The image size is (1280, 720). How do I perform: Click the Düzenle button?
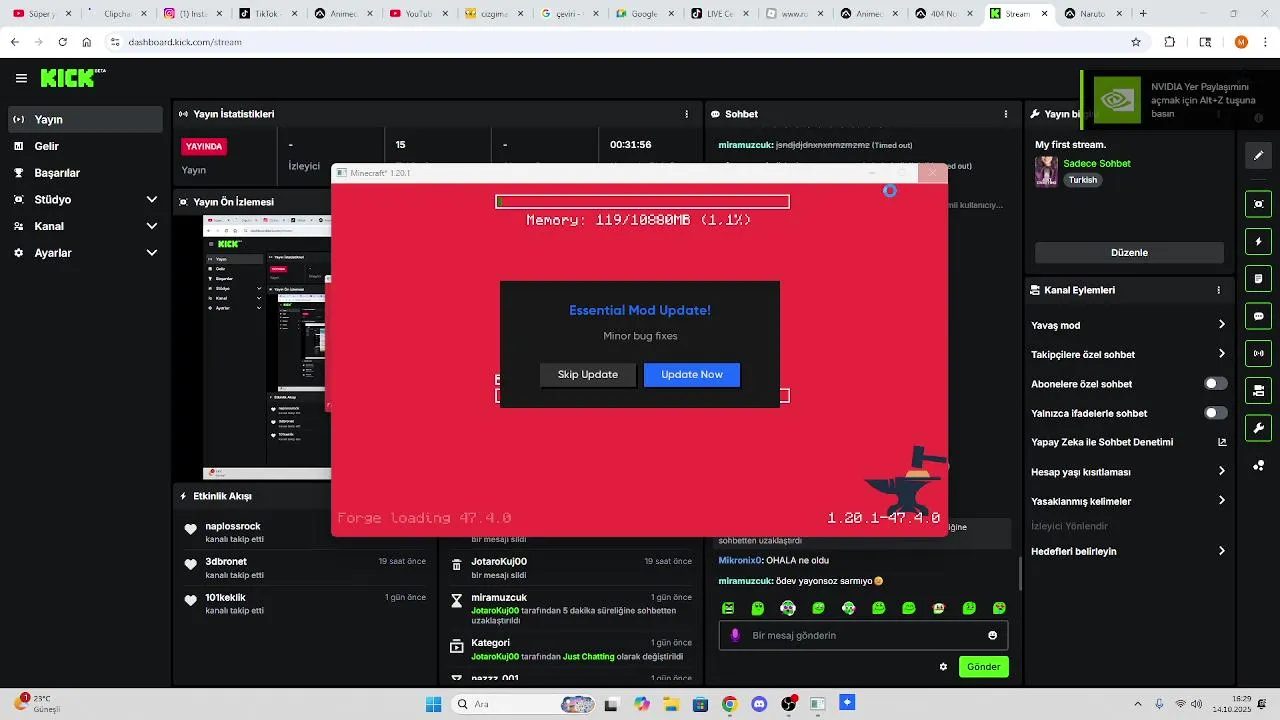pos(1129,253)
